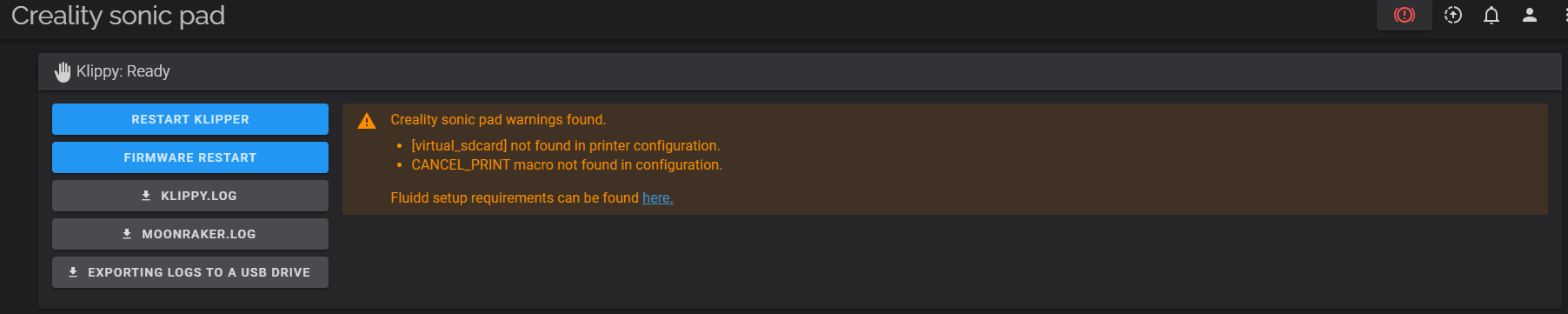Open the three-dot menu at top right
The width and height of the screenshot is (1568, 314).
[1564, 15]
